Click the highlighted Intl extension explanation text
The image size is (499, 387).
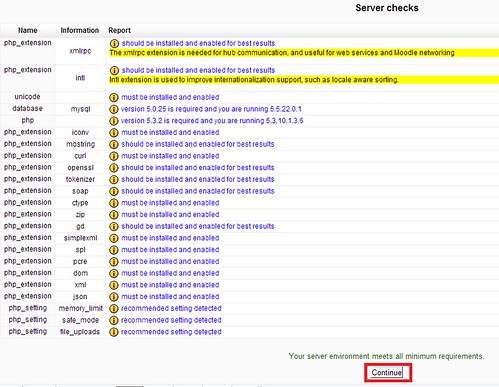coord(254,80)
